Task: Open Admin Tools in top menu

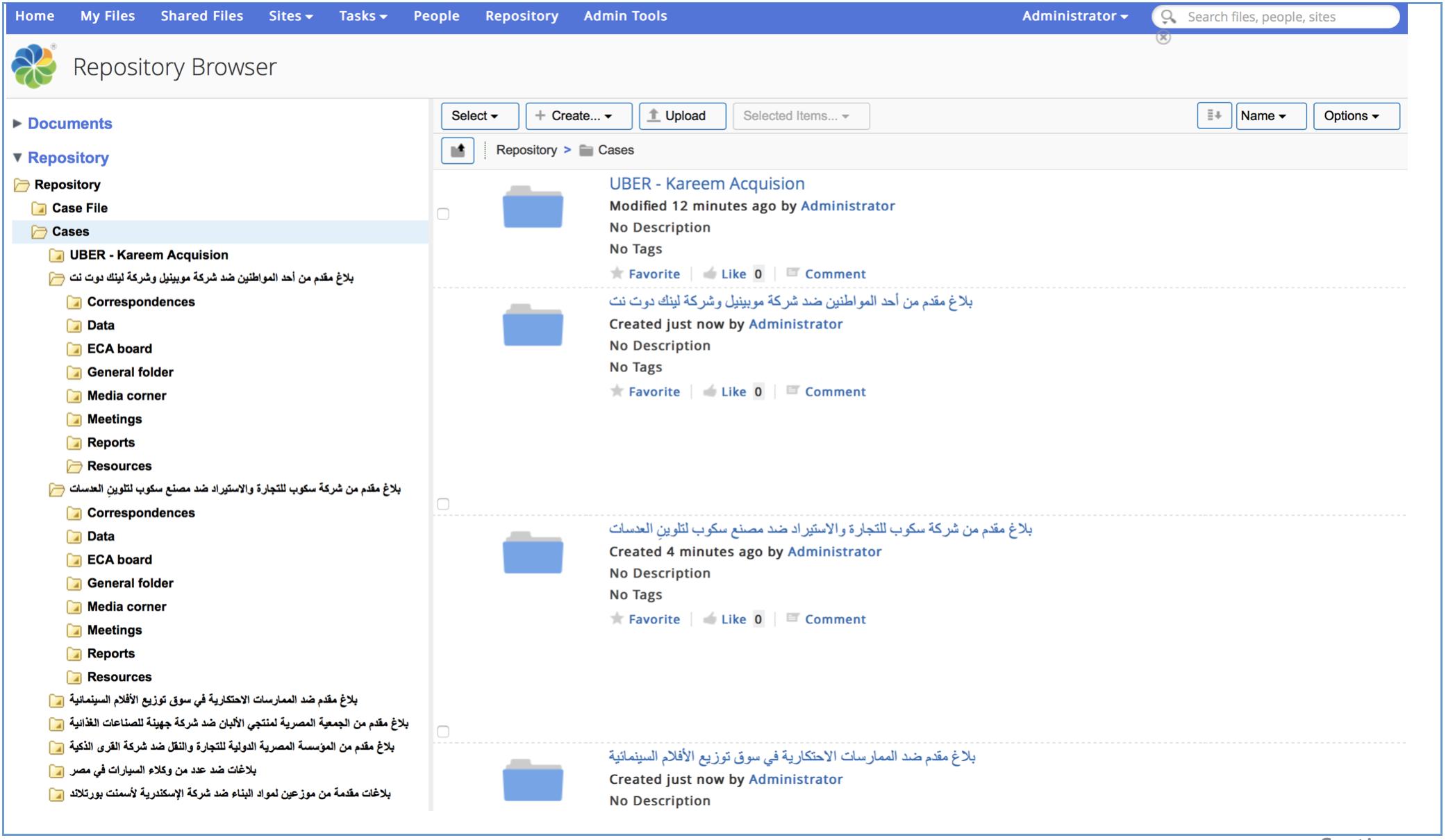Action: pos(625,16)
